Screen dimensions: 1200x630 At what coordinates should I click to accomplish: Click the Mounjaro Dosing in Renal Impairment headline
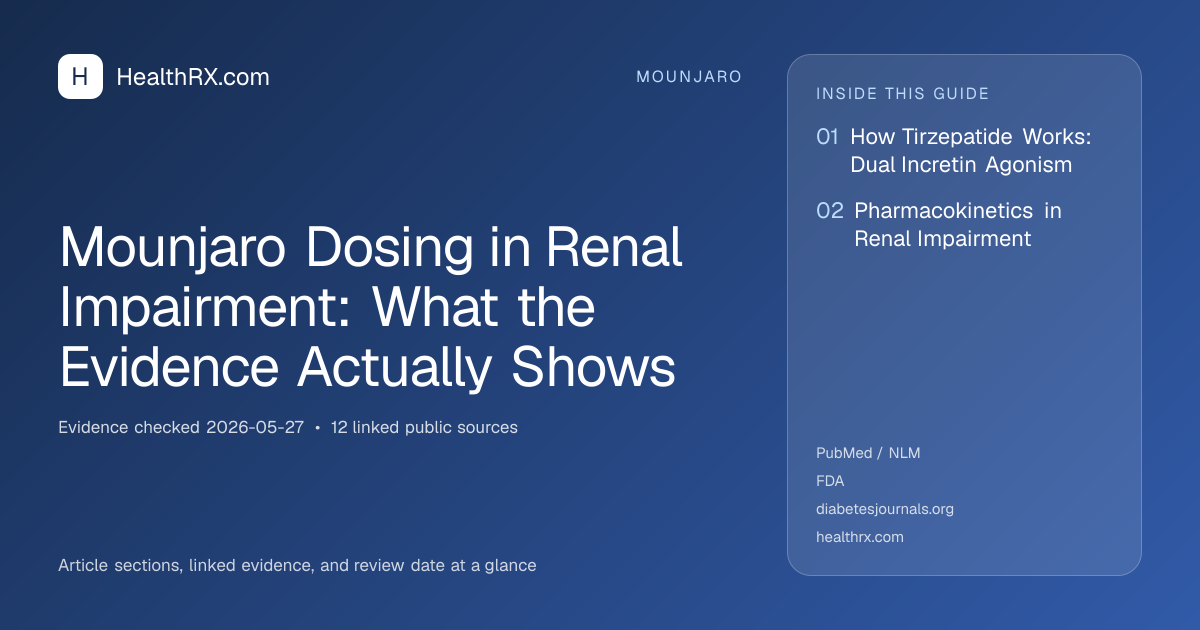[371, 309]
